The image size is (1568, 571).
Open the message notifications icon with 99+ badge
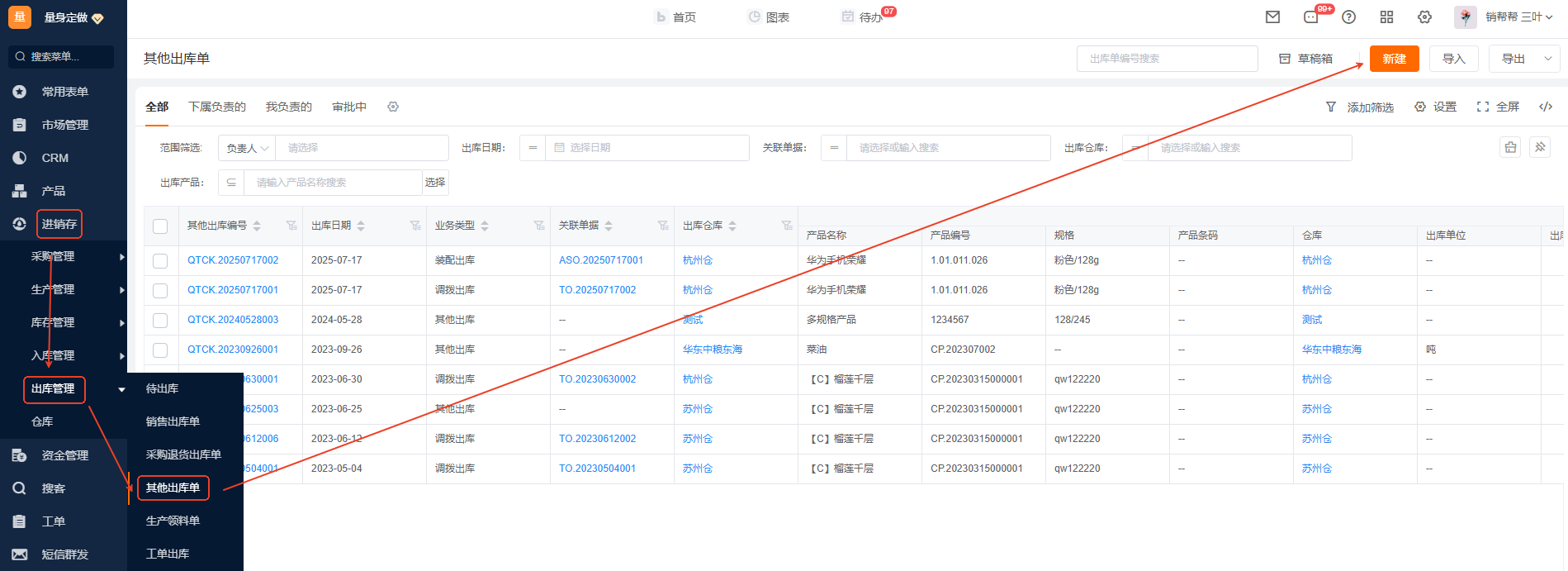click(x=1311, y=17)
